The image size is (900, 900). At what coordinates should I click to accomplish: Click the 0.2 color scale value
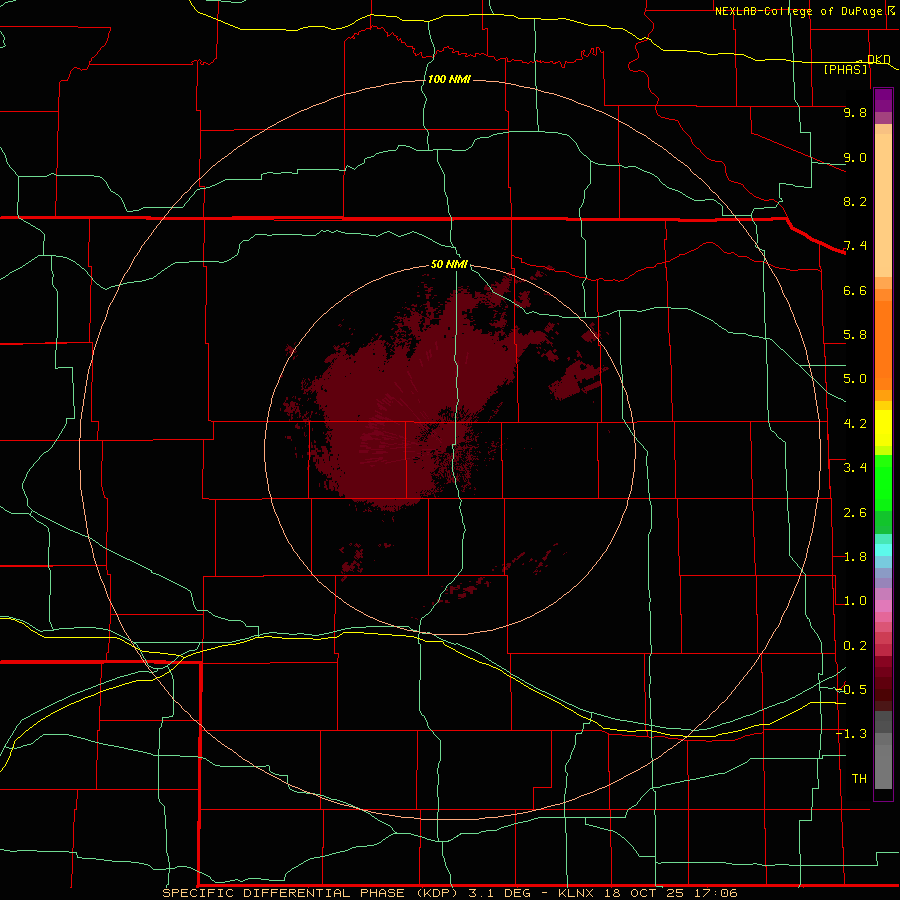click(855, 646)
